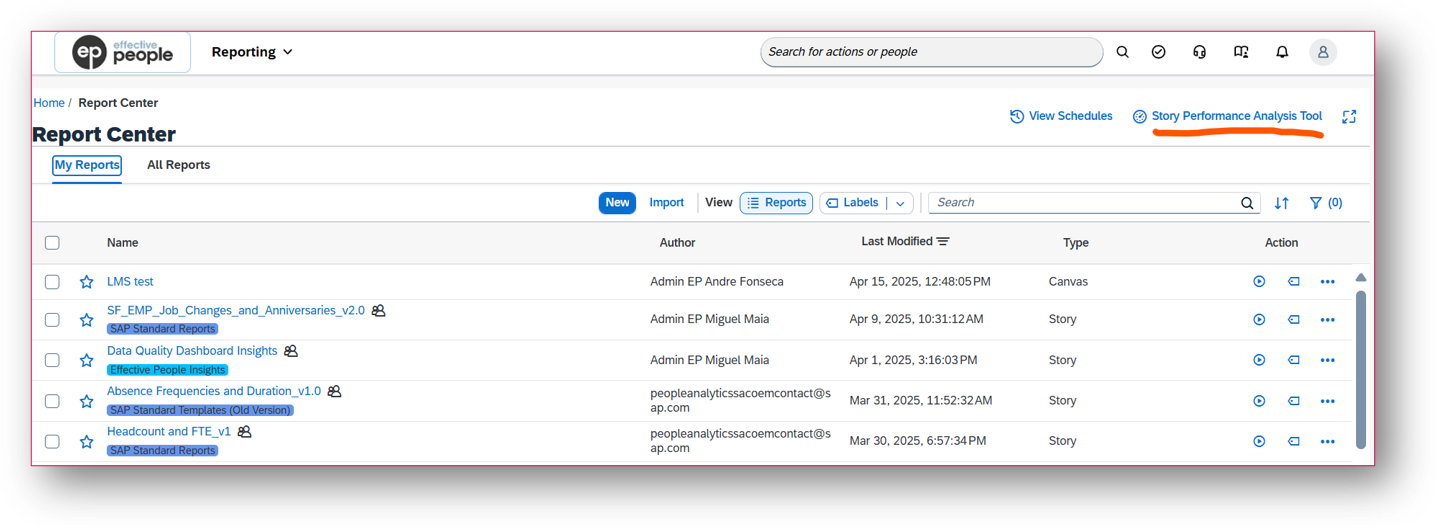
Task: Toggle full screen mode icon
Action: tap(1349, 117)
